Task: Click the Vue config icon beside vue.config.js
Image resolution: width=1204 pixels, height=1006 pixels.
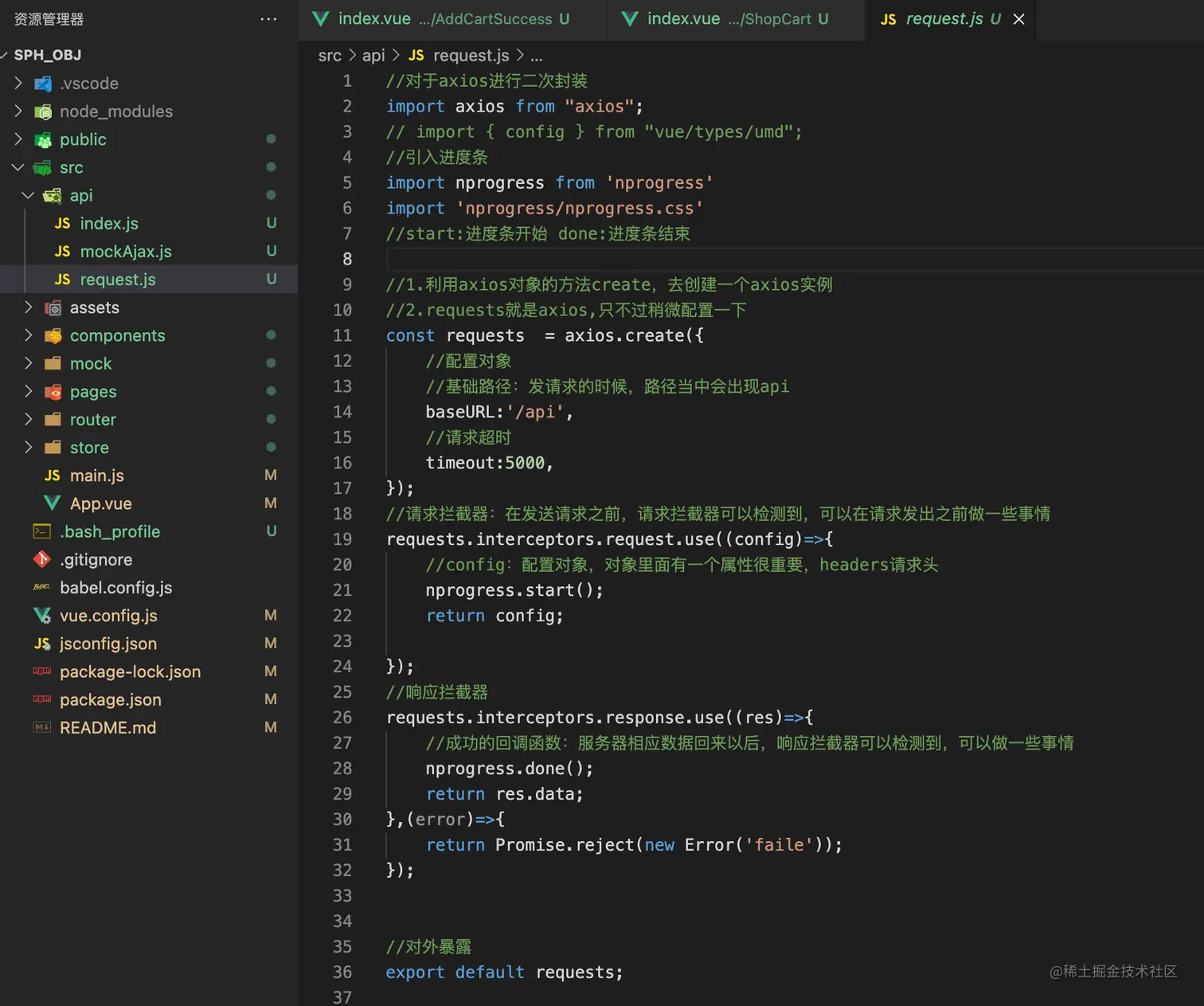Action: [x=42, y=616]
